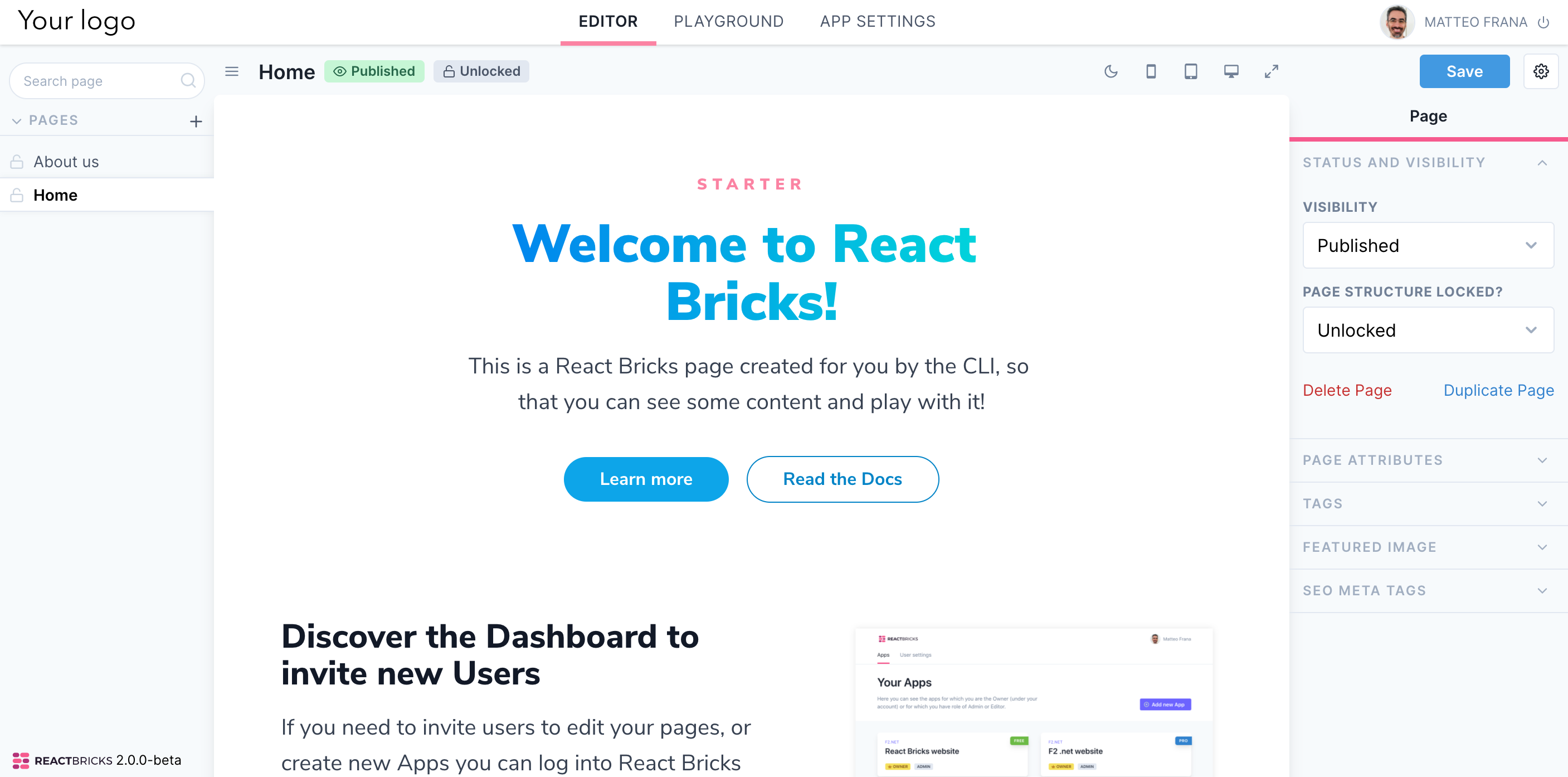1568x777 pixels.
Task: Switch to tablet viewport icon
Action: [x=1191, y=71]
